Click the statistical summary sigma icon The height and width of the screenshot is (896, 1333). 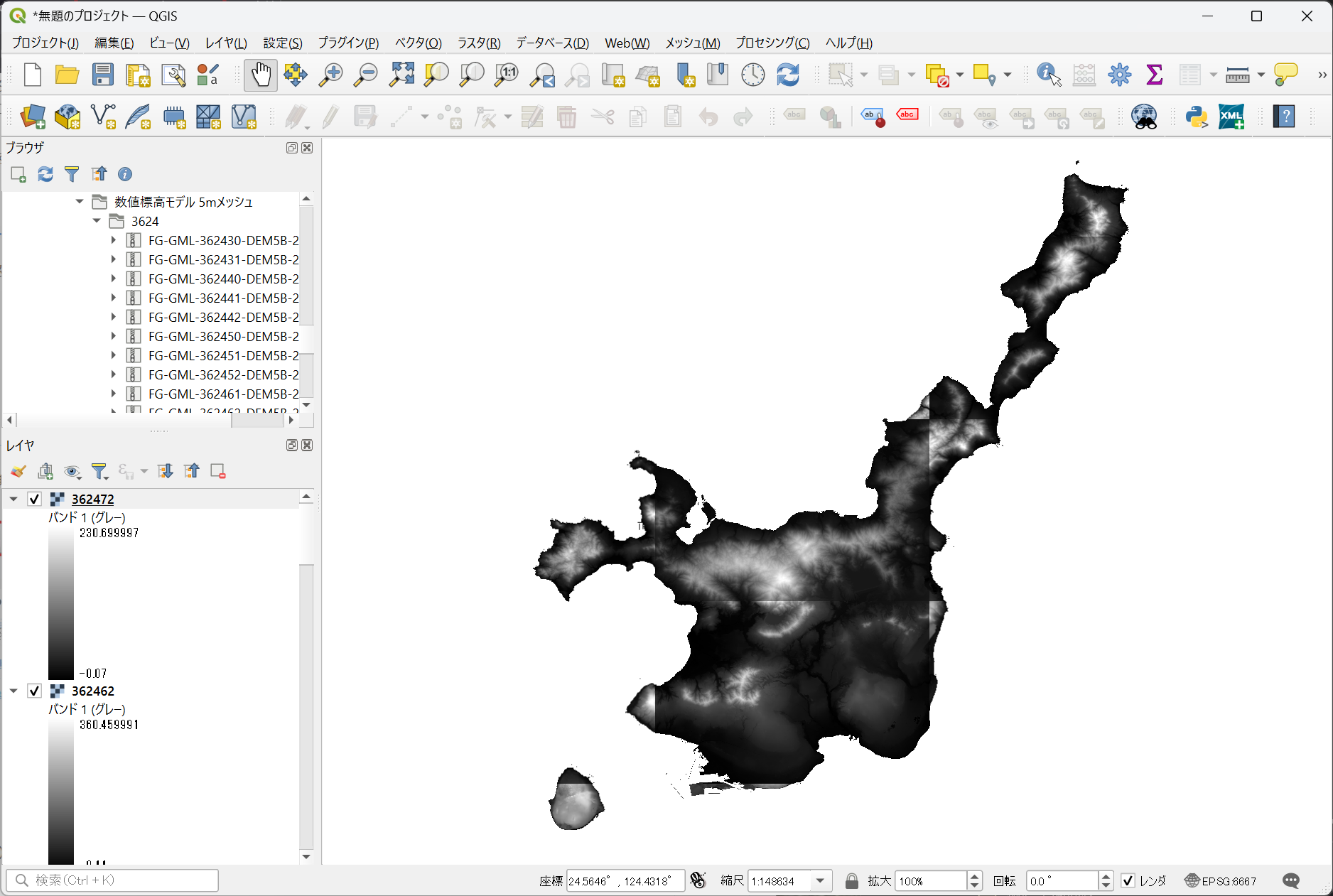coord(1154,75)
